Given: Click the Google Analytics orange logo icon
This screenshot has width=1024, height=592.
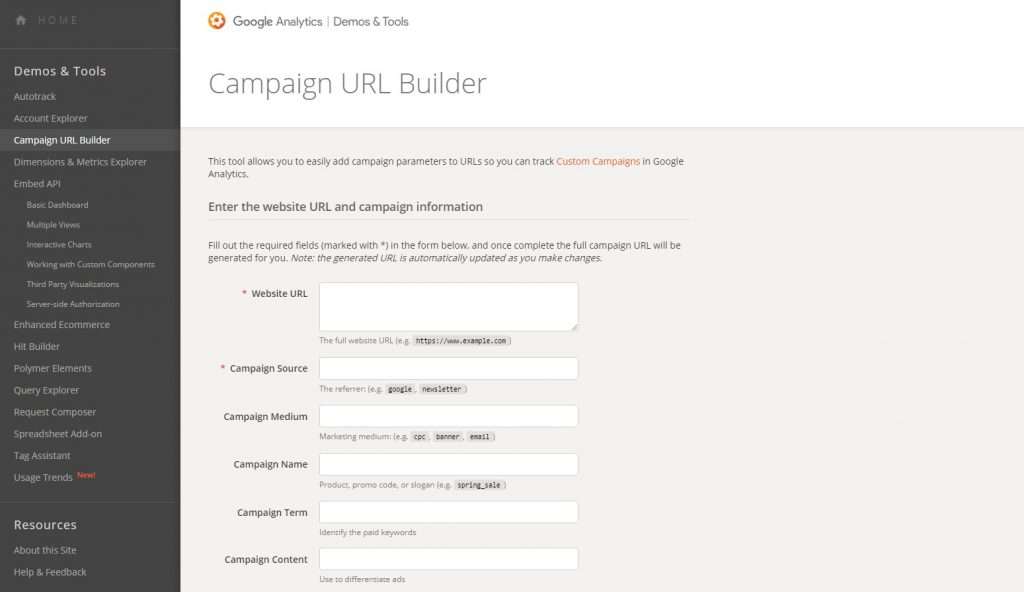Looking at the screenshot, I should coord(217,21).
